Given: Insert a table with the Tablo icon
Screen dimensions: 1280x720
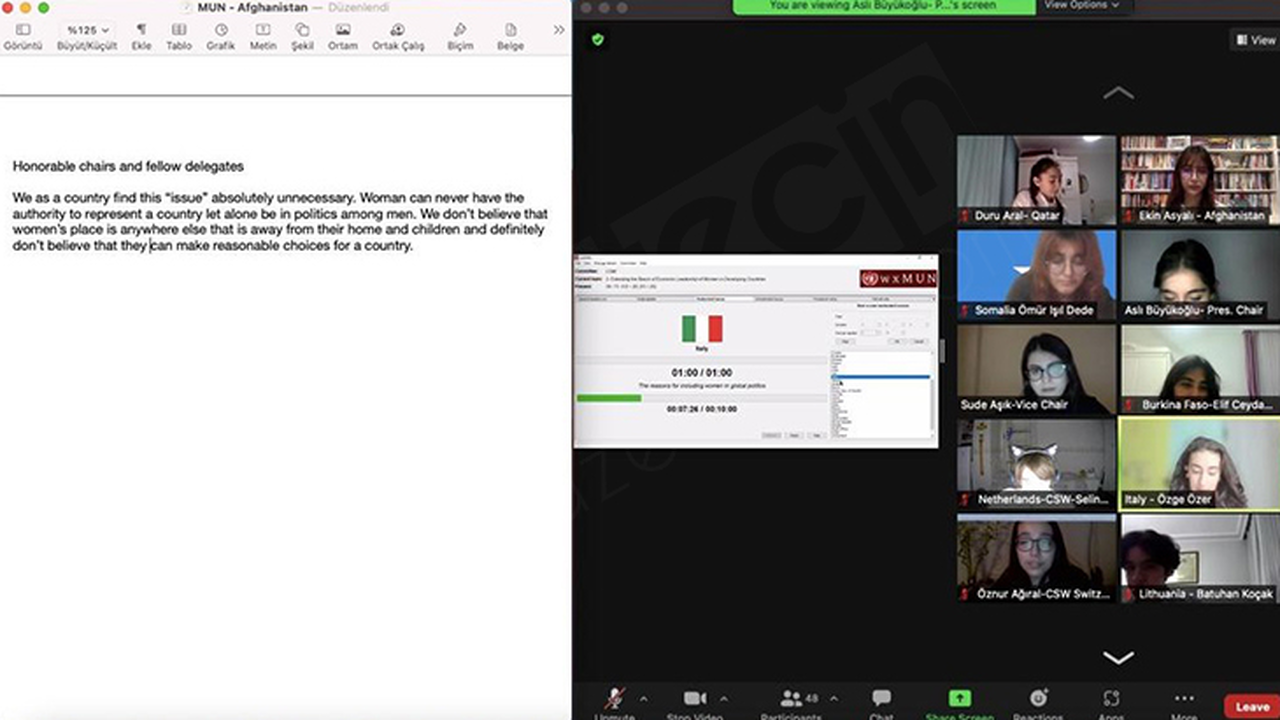Looking at the screenshot, I should [179, 30].
